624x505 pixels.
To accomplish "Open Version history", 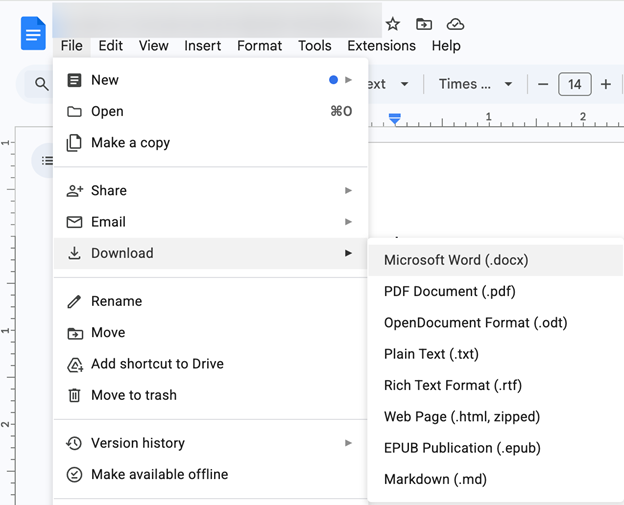I will [211, 443].
